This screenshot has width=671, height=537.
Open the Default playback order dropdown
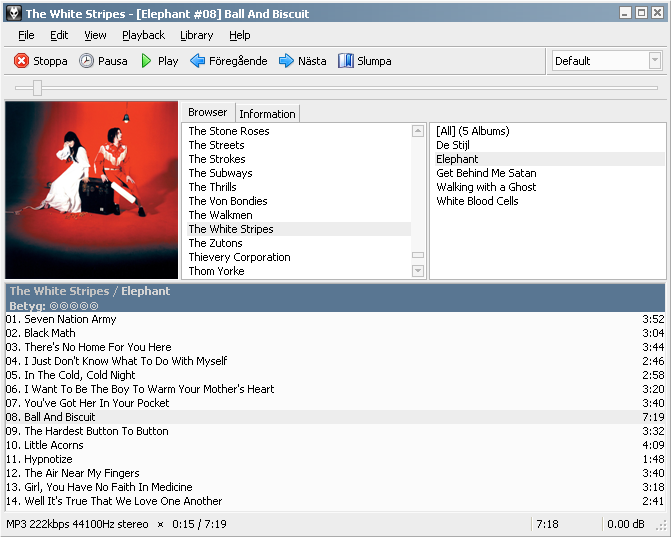pos(655,61)
